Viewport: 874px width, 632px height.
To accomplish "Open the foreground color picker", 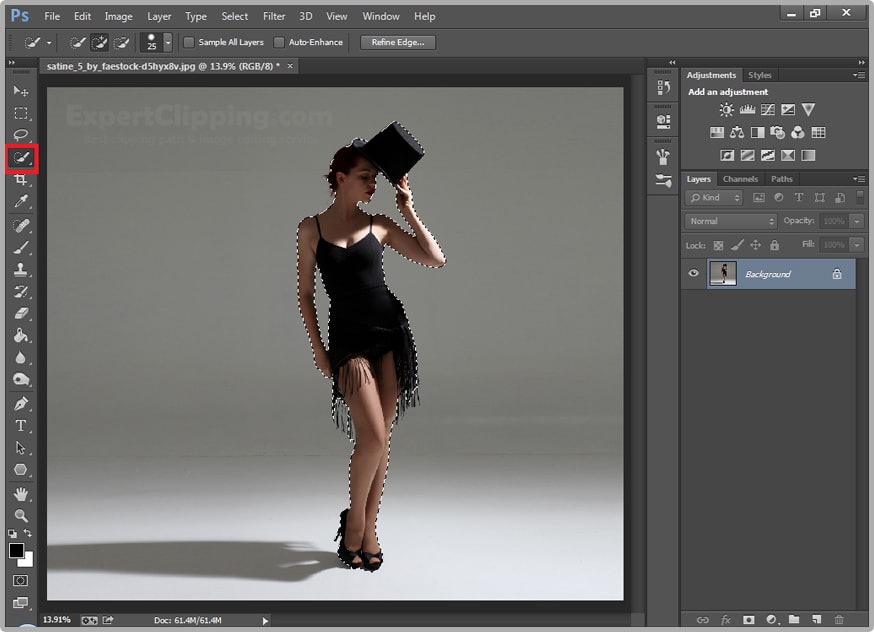I will [x=15, y=551].
